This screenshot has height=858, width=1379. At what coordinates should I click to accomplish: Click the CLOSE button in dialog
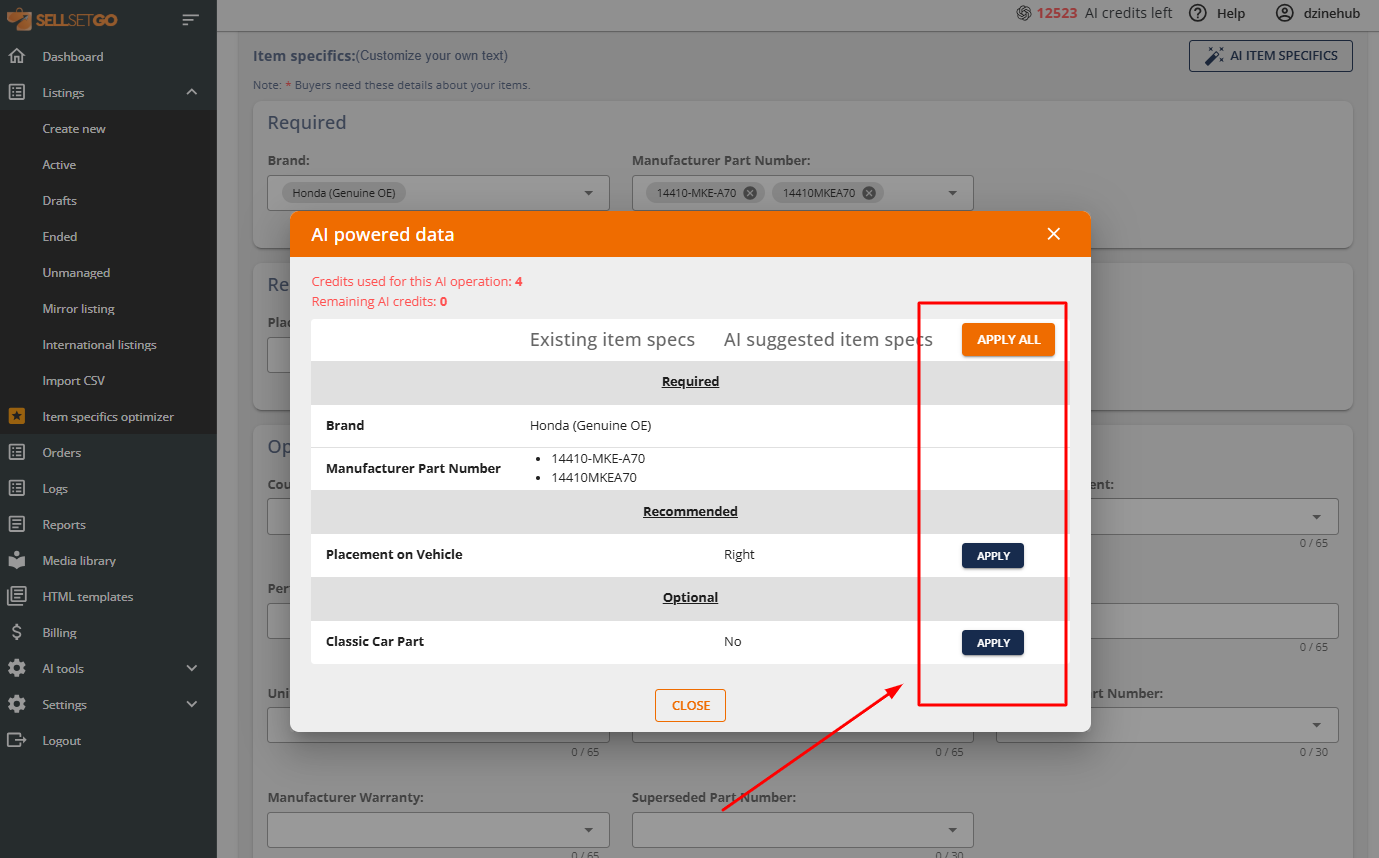(x=690, y=705)
